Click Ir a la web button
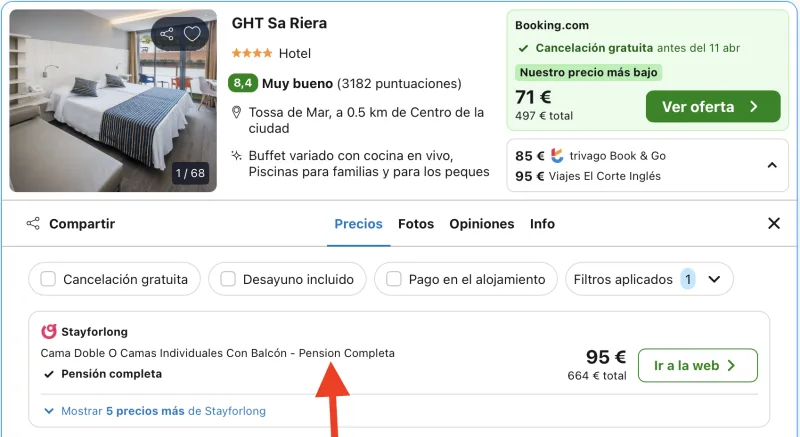The width and height of the screenshot is (800, 437). (x=697, y=365)
